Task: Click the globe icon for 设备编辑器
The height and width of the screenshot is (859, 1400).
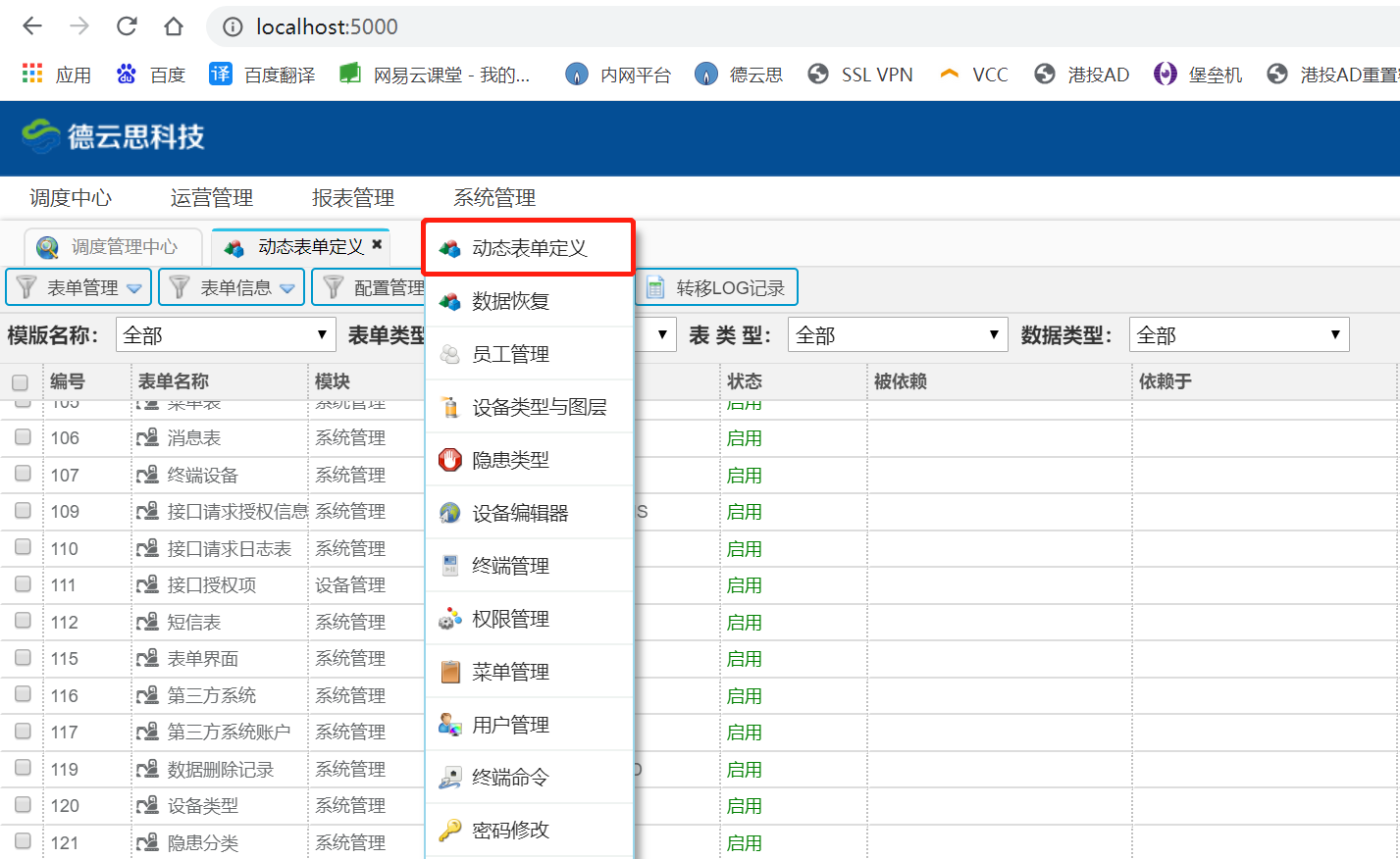Action: 449,513
